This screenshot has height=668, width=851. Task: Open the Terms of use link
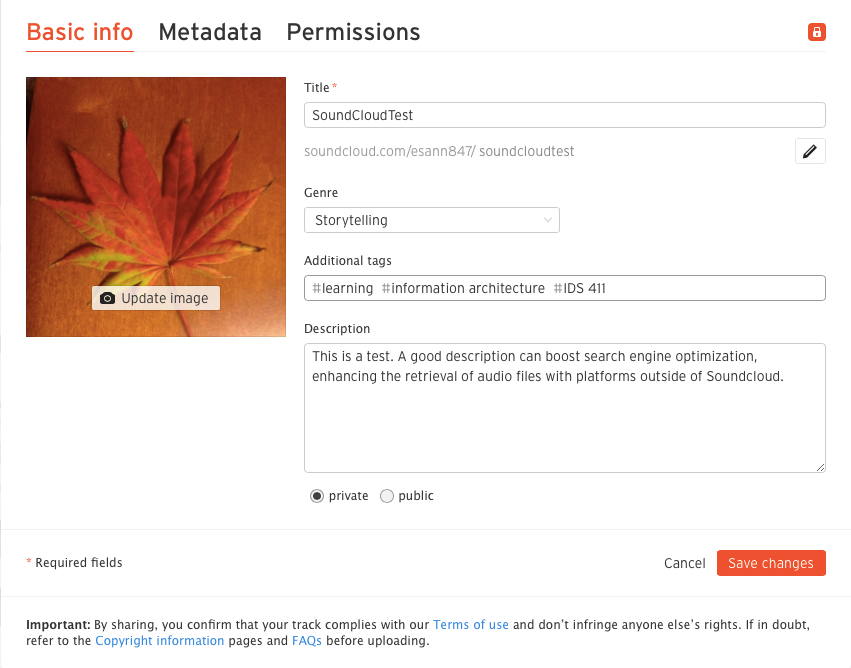471,624
